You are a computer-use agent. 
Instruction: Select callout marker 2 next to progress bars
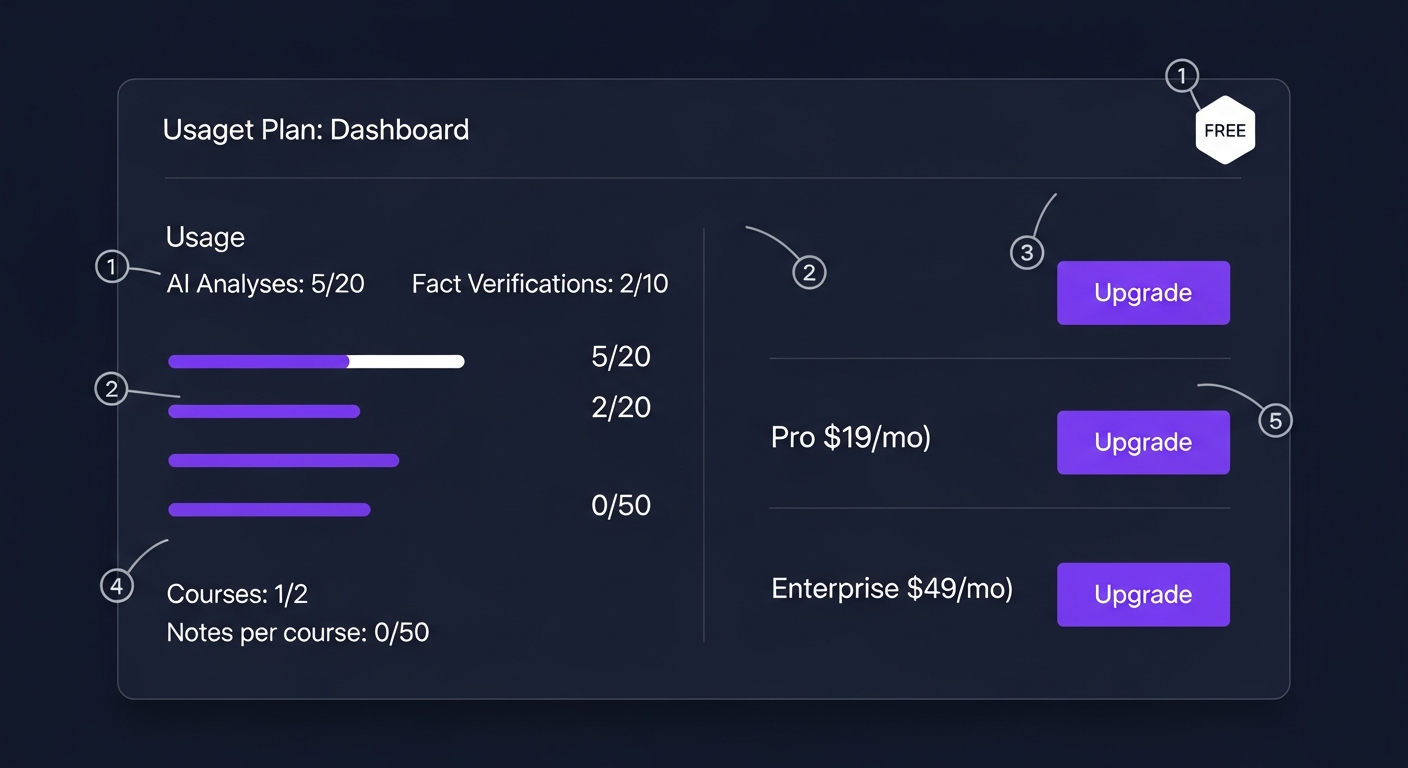click(x=112, y=388)
